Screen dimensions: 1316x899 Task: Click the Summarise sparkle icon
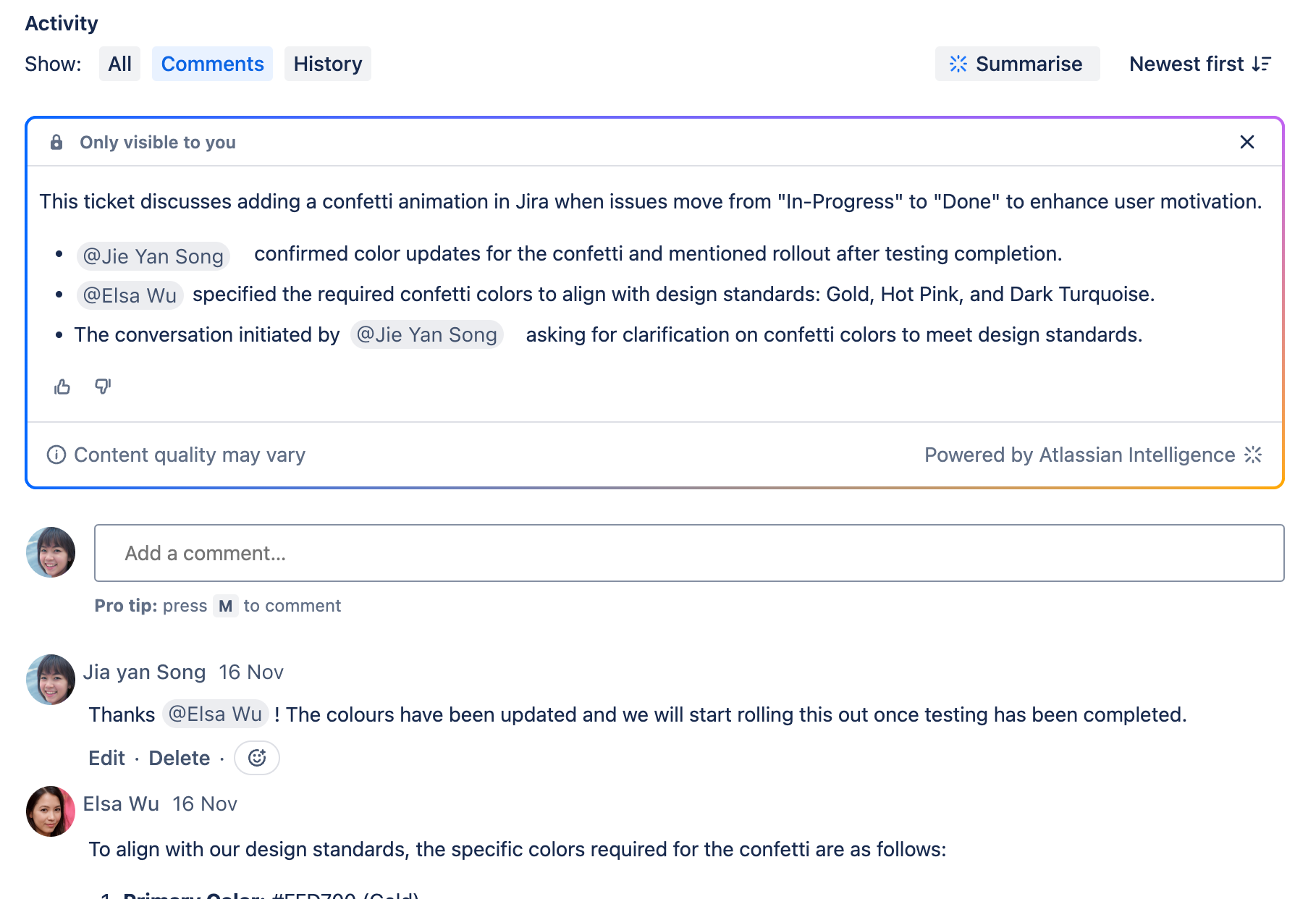[959, 64]
